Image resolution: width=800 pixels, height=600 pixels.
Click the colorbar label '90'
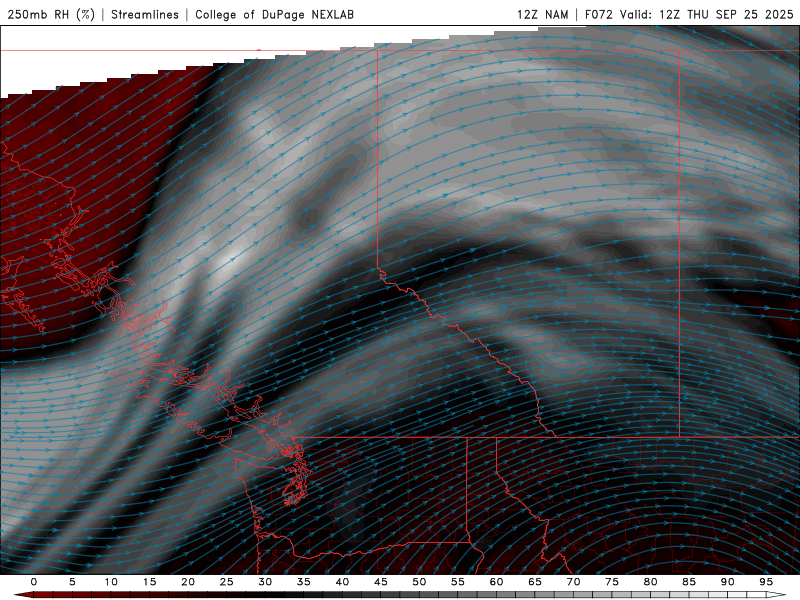727,582
